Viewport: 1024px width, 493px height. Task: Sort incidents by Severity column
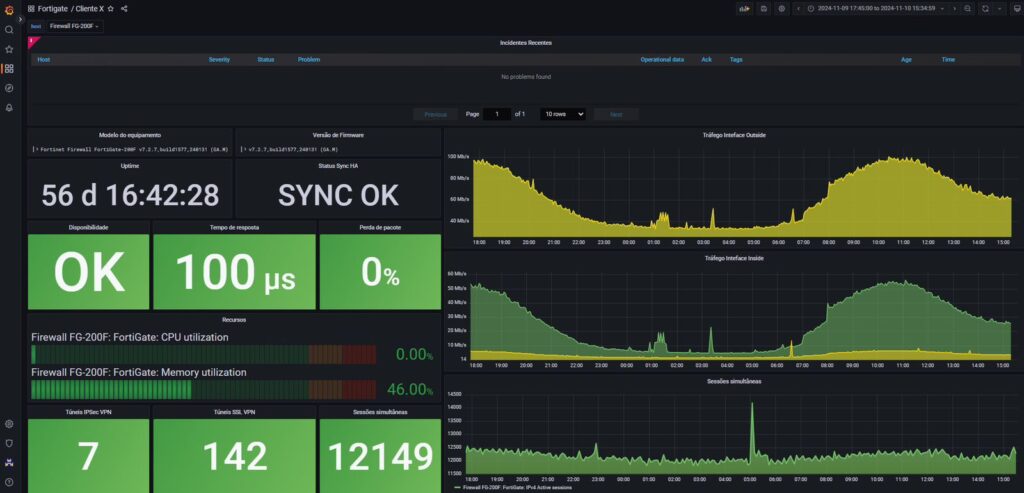pos(219,59)
